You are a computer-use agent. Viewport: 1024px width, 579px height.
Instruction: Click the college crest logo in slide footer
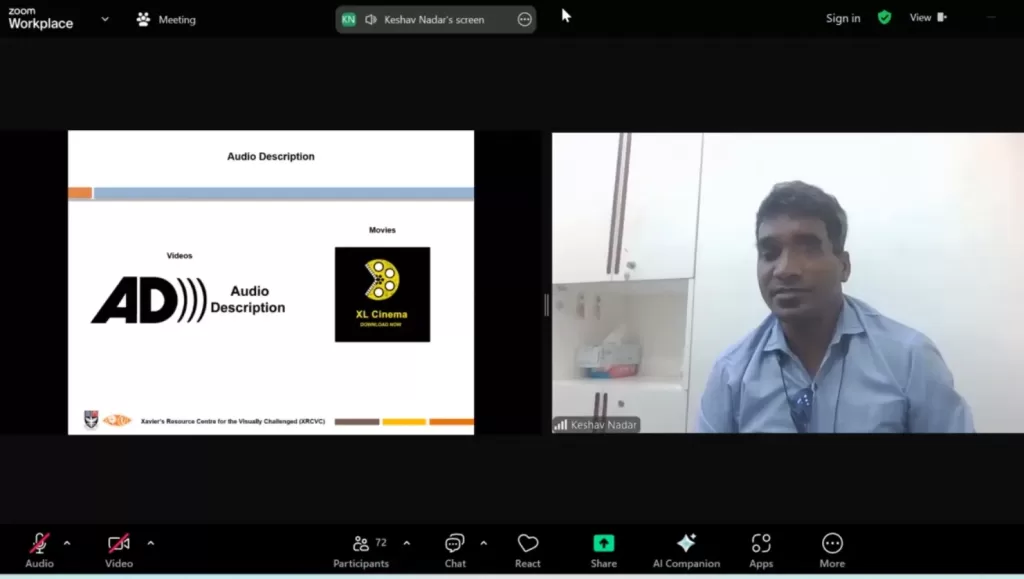pyautogui.click(x=91, y=420)
